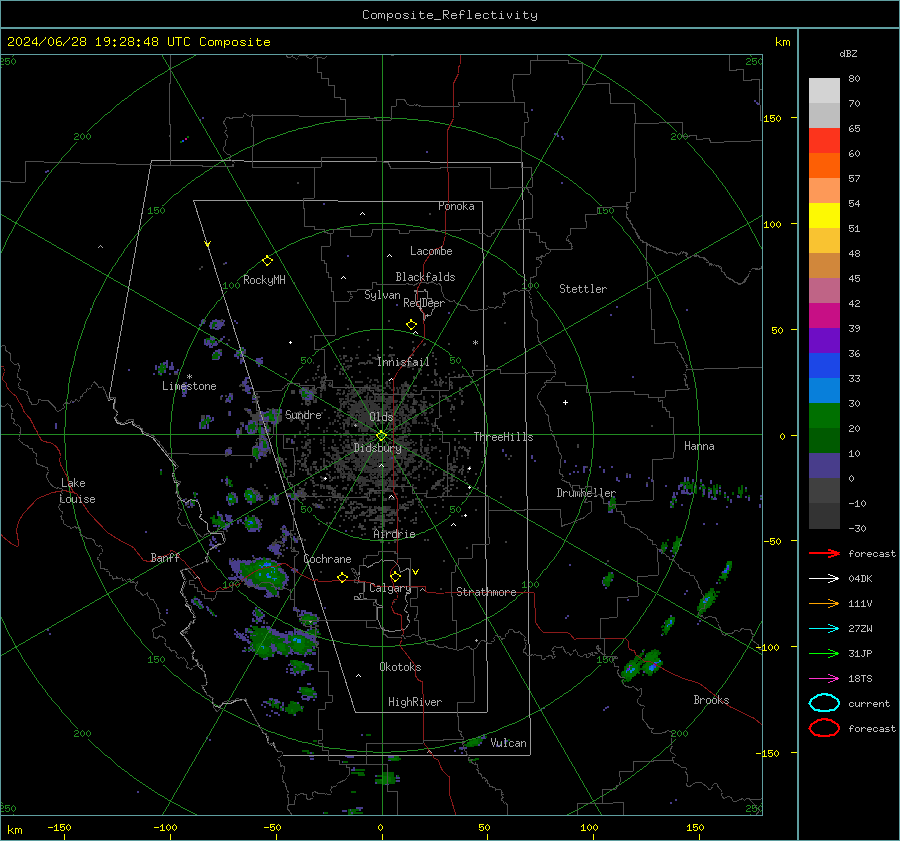This screenshot has width=900, height=841.
Task: Click the storm cell northwest of Brooks
Action: (641, 665)
